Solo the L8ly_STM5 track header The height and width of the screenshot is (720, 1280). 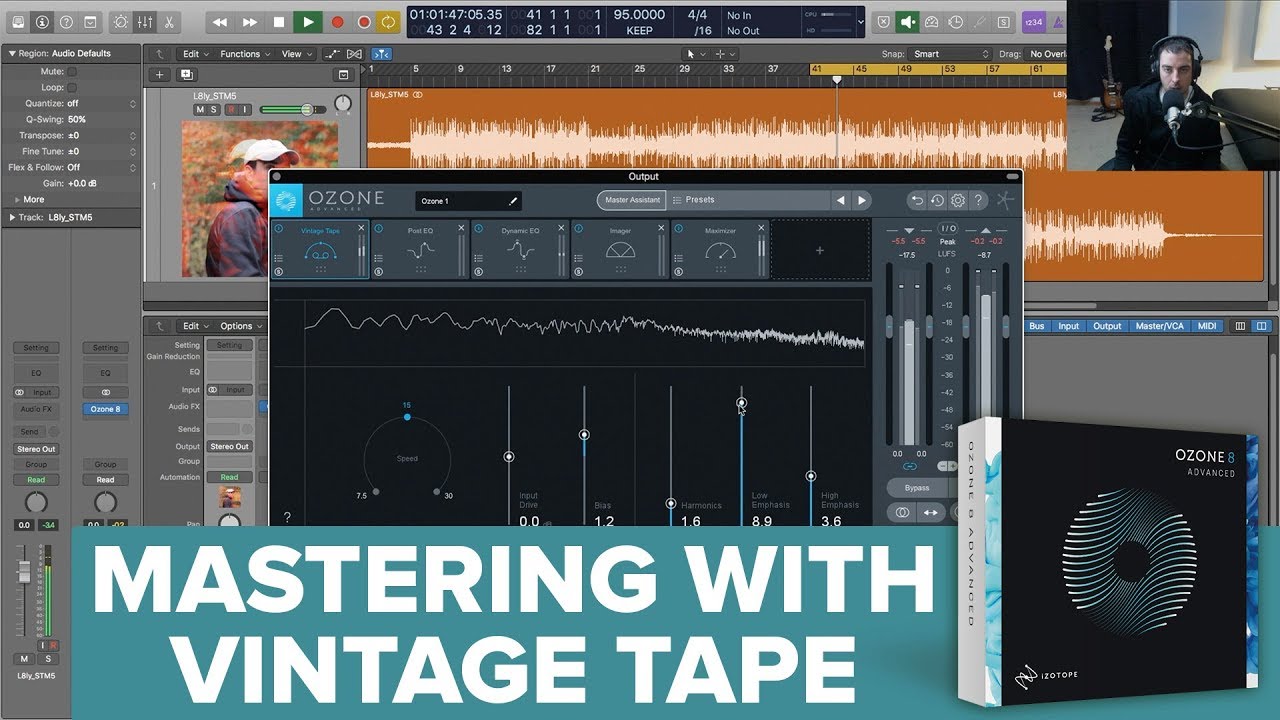point(214,109)
